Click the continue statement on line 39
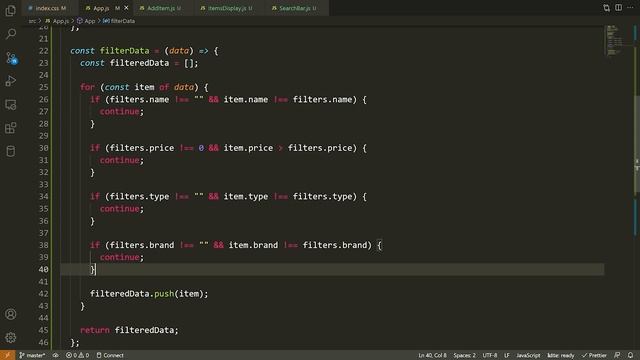The width and height of the screenshot is (640, 360). click(122, 257)
